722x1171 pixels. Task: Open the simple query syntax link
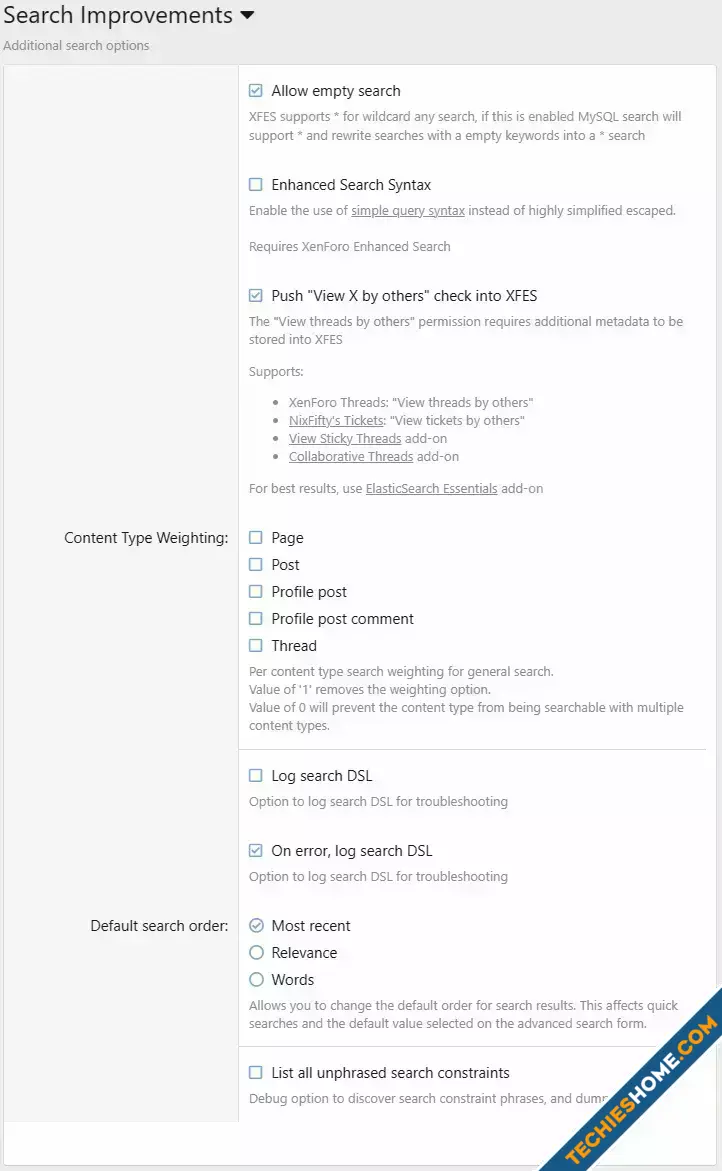[x=408, y=211]
